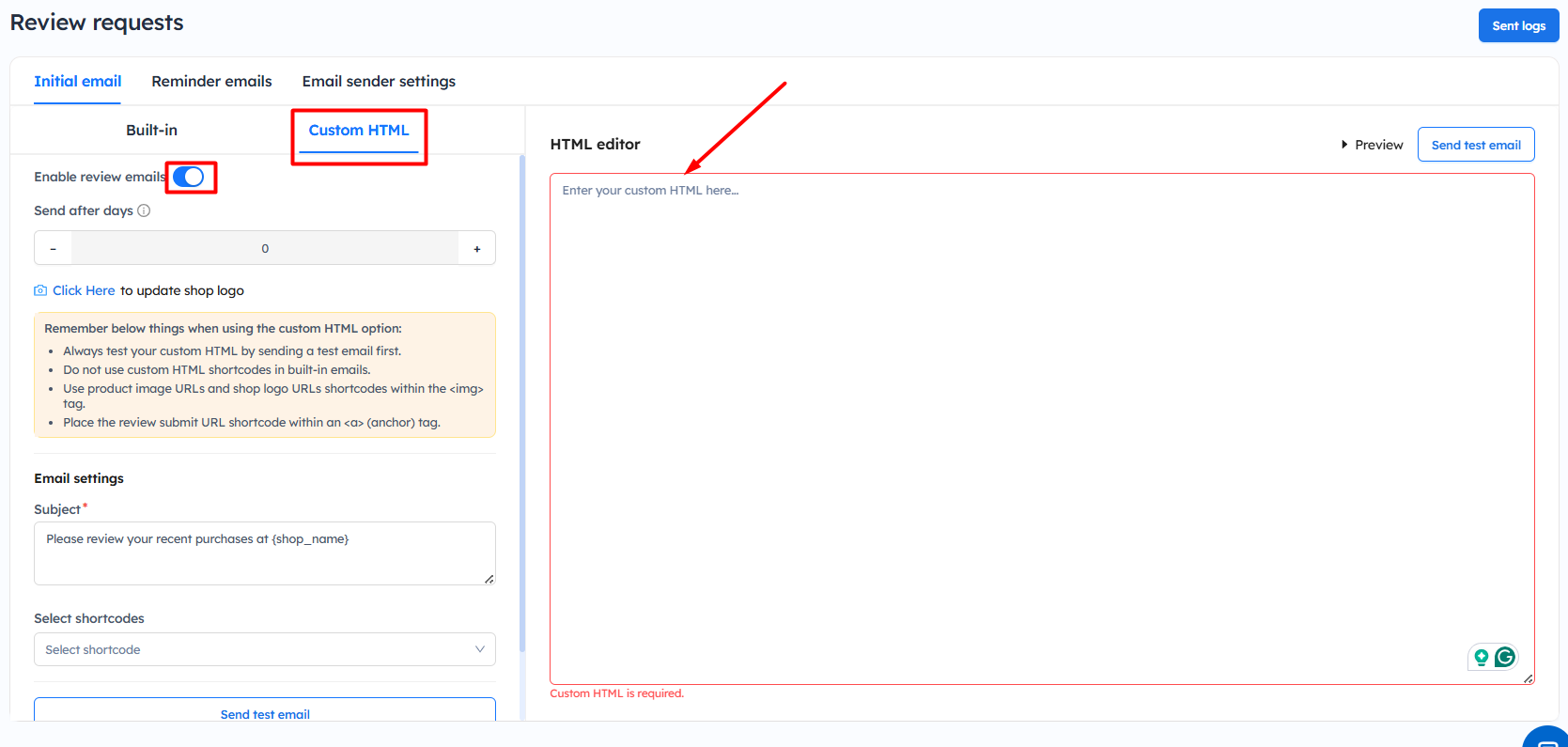This screenshot has width=1568, height=747.
Task: Decrease send after days with minus button
Action: click(54, 248)
